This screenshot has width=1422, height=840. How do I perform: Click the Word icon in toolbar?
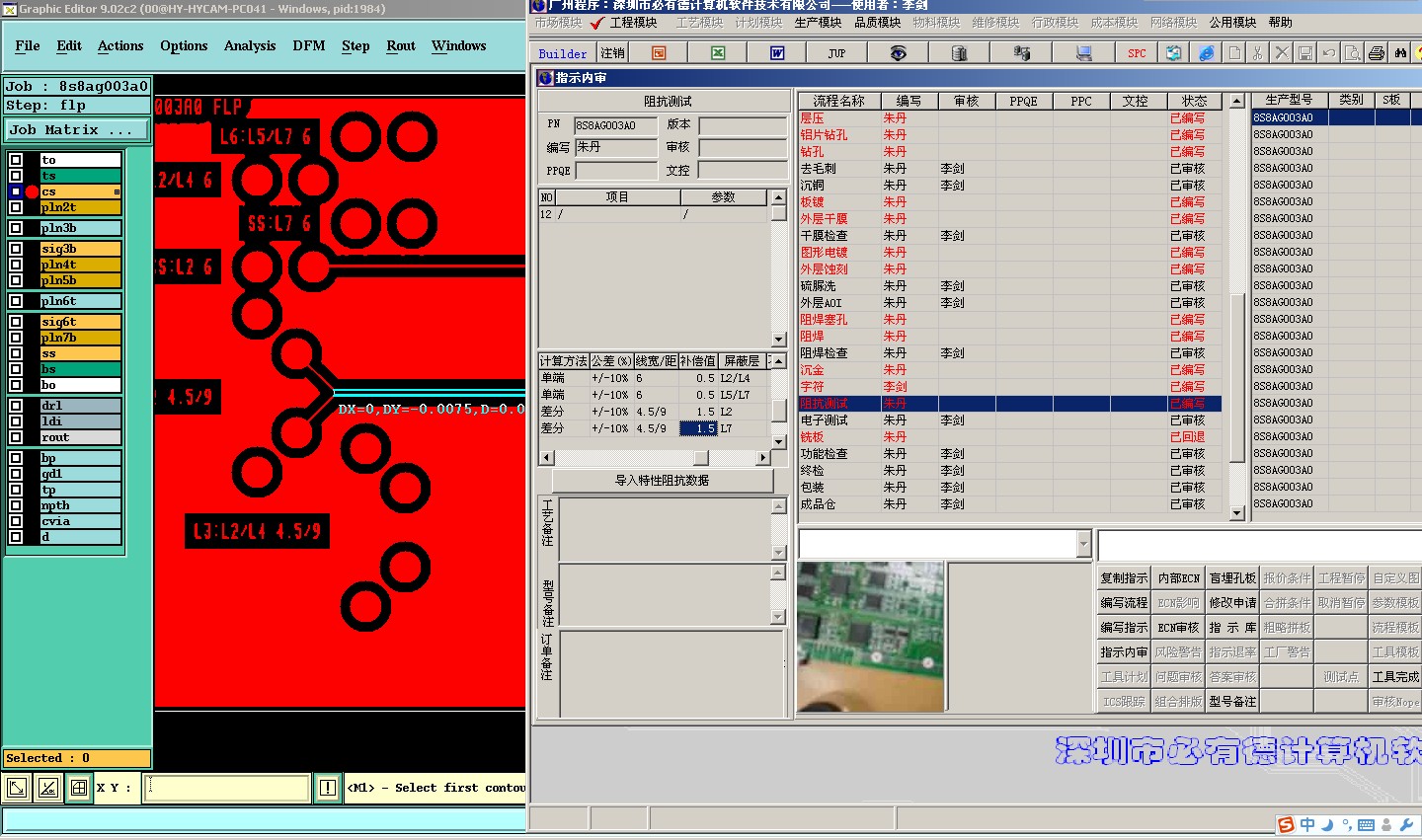777,53
